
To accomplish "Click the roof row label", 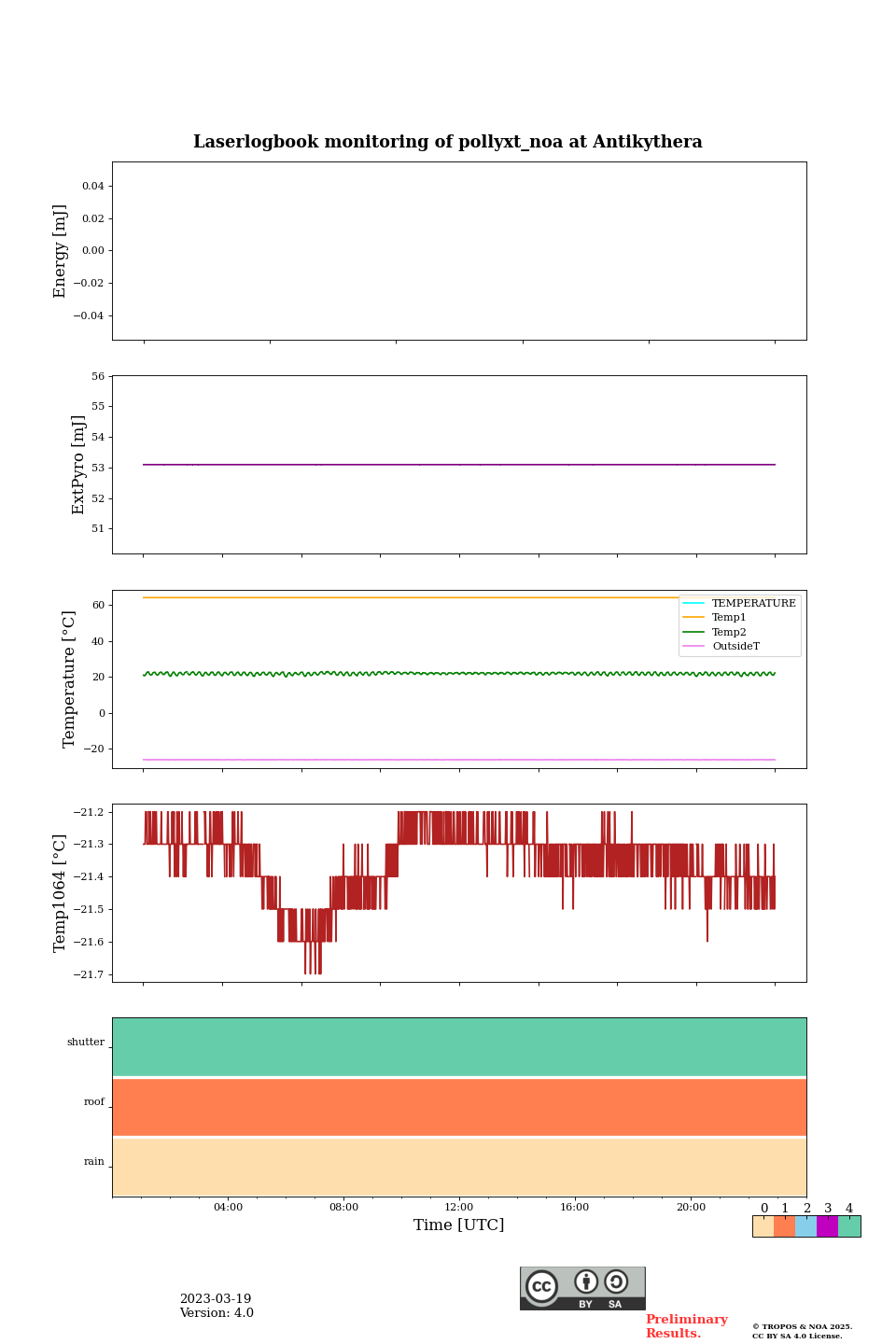I will (x=94, y=1101).
